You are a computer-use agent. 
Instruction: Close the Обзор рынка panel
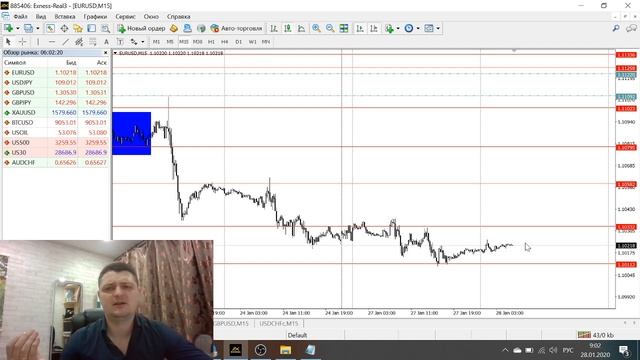click(105, 53)
